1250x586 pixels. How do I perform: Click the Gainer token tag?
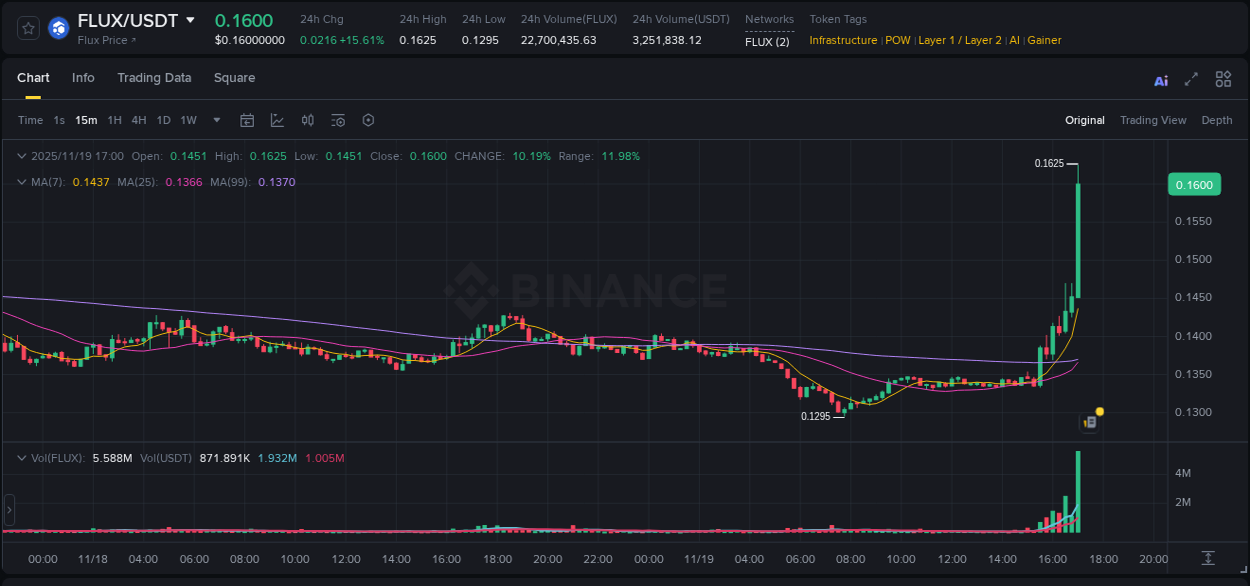pyautogui.click(x=1044, y=40)
